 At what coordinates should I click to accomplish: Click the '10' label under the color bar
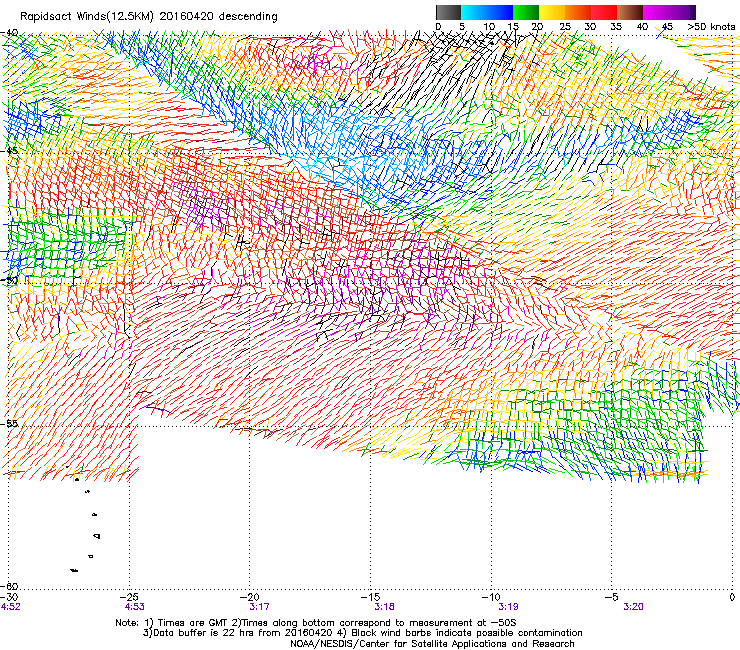(x=489, y=27)
